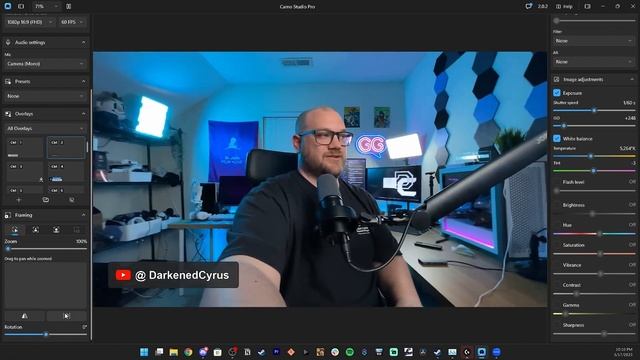The height and width of the screenshot is (360, 640).
Task: Click the taskbar clock and date
Action: 624,352
